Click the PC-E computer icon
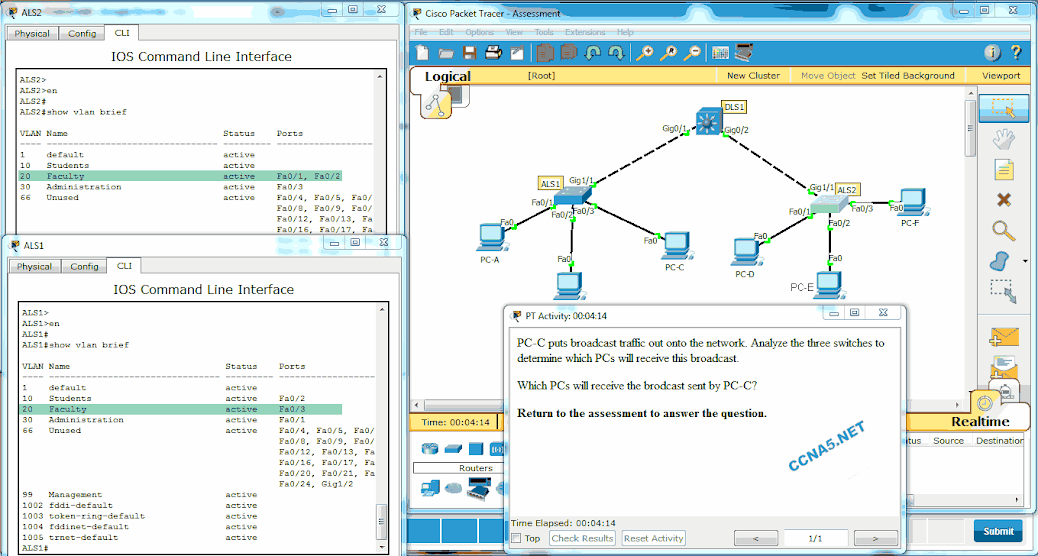 point(827,285)
